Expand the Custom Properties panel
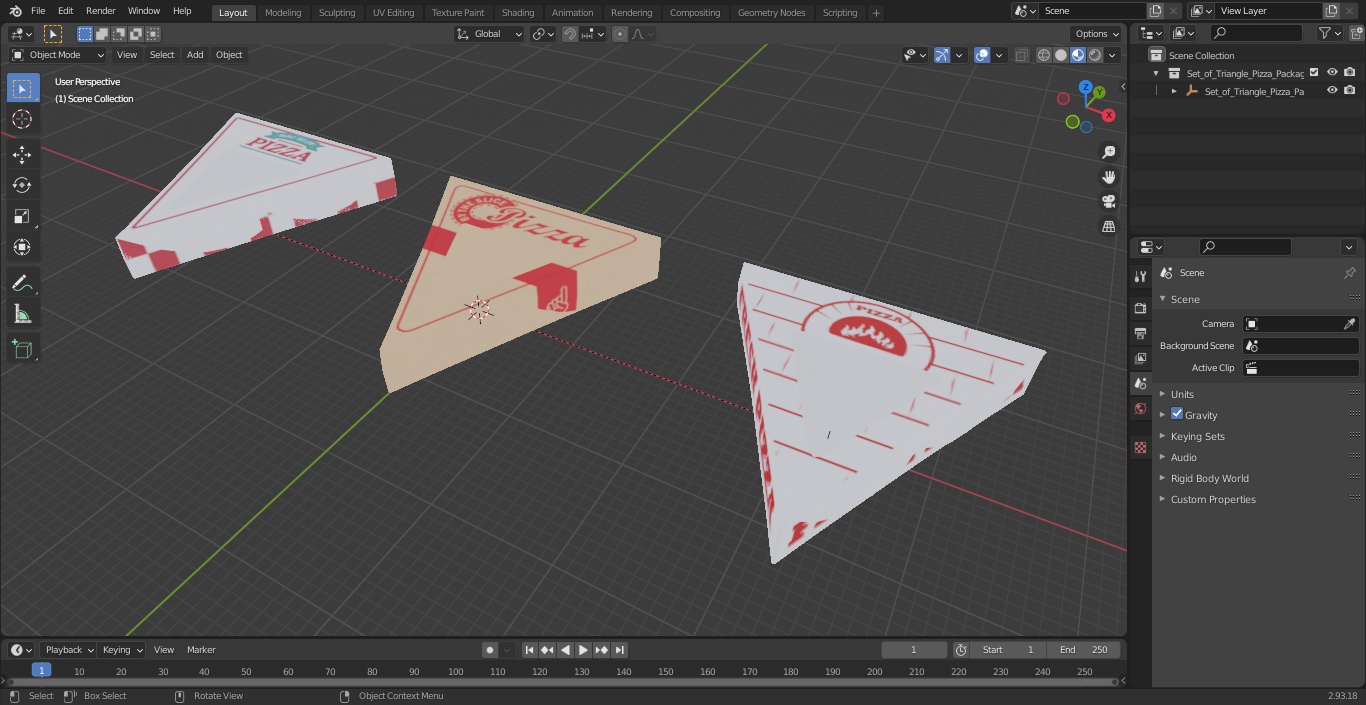 coord(1212,499)
